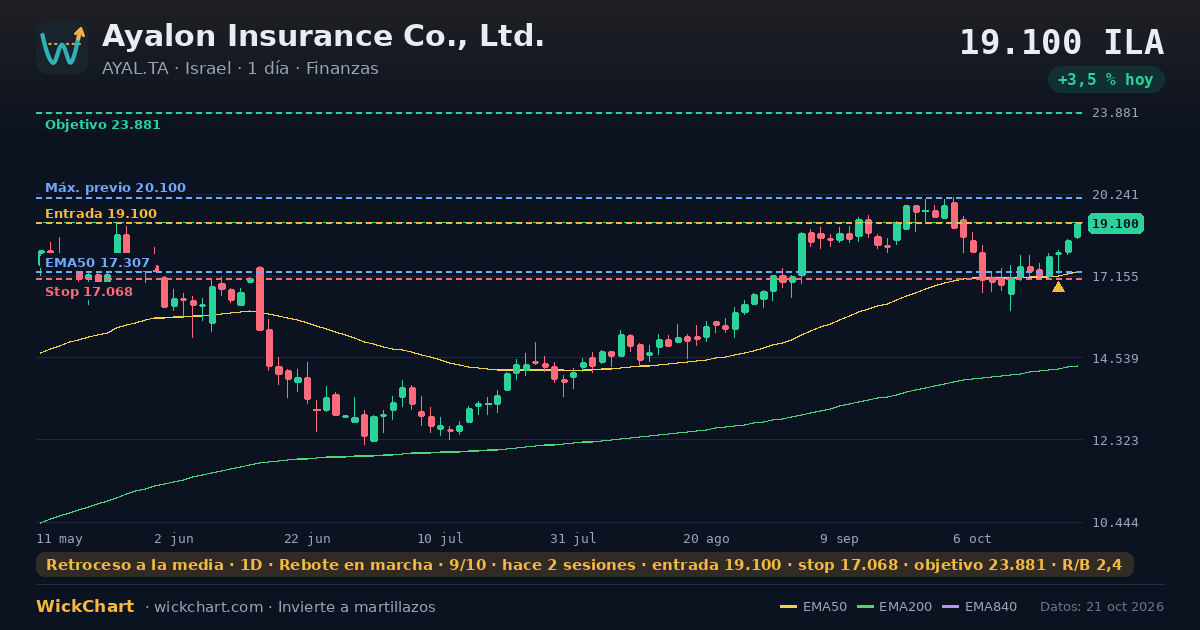Click the Datos: 21 oct 2026 text
Screen dimensions: 1200x630
1102,607
